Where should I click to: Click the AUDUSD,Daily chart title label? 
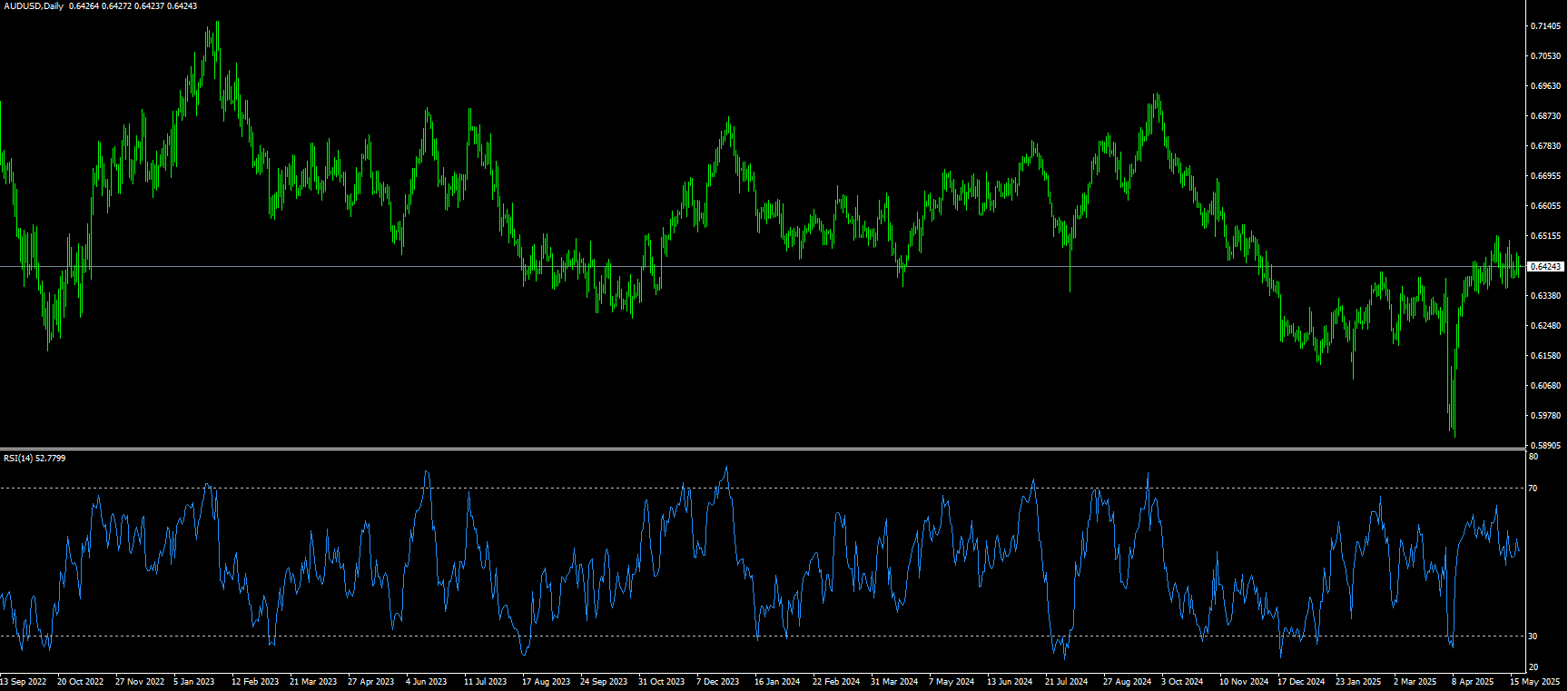click(34, 6)
